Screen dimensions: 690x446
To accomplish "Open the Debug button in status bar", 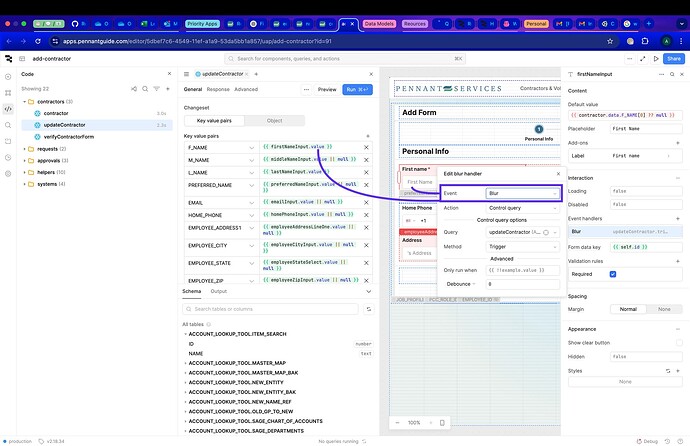I will click(x=647, y=441).
